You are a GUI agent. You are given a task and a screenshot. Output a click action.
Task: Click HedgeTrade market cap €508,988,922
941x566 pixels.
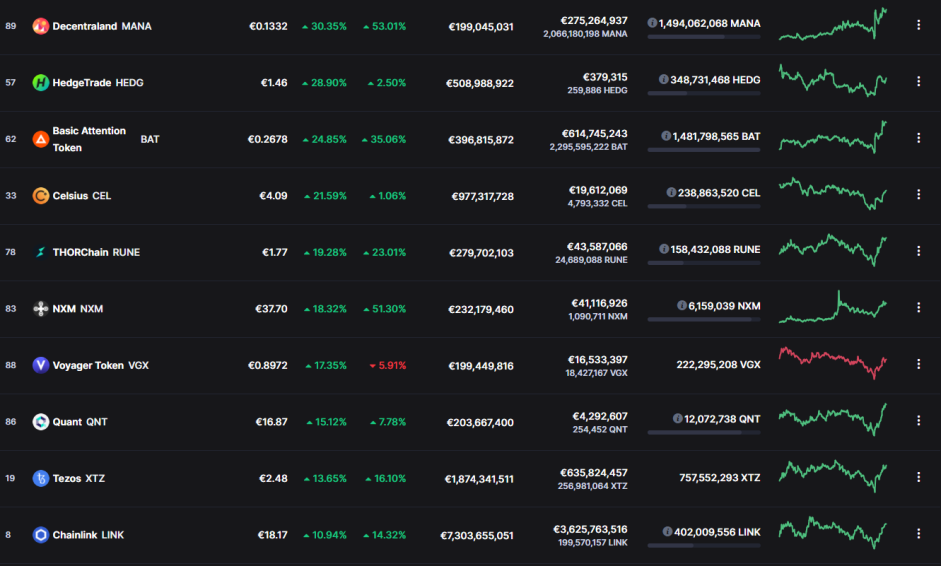[480, 83]
